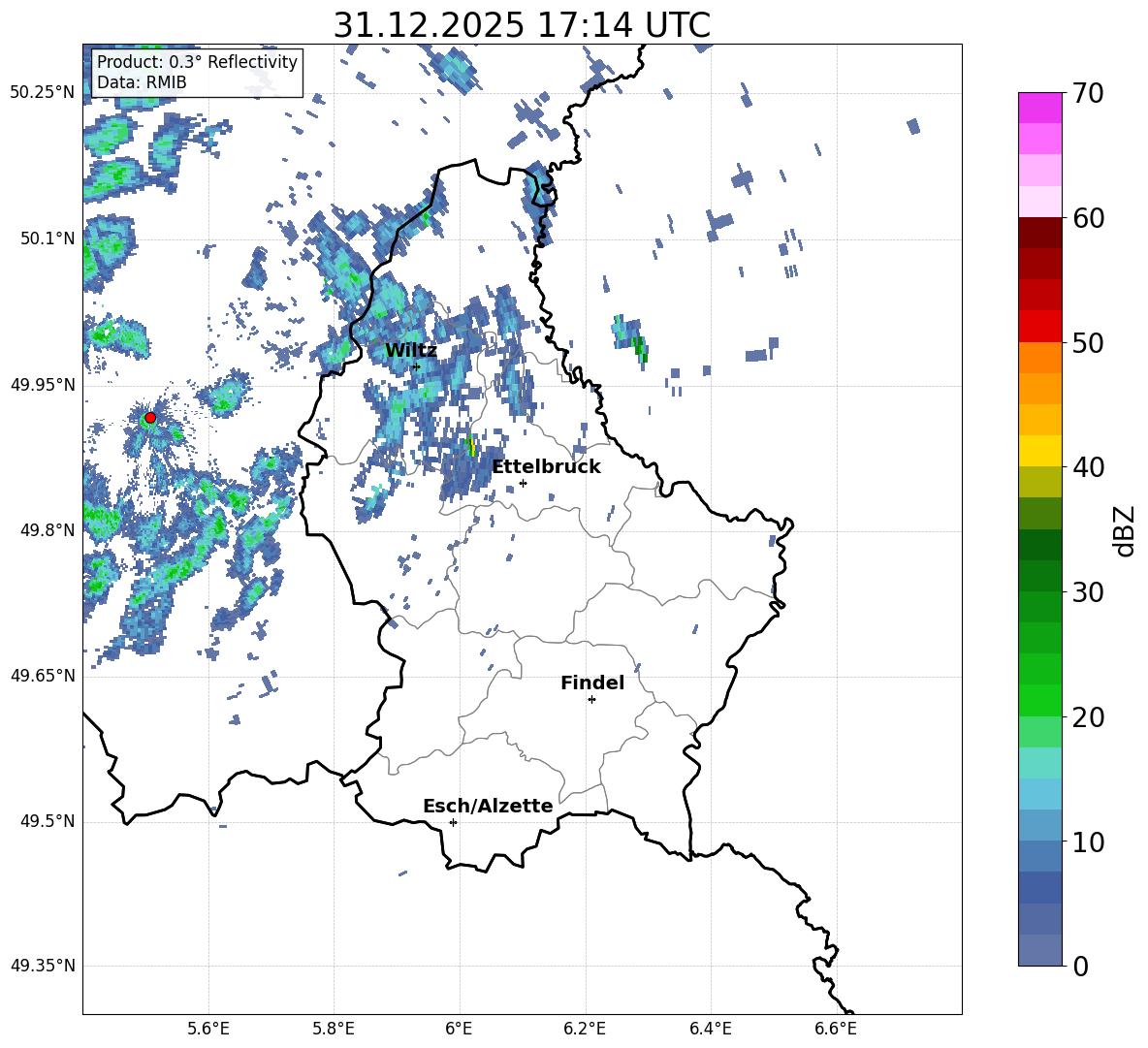Click the Ettelbruck location cross marker
The width and height of the screenshot is (1148, 1048).
click(523, 483)
